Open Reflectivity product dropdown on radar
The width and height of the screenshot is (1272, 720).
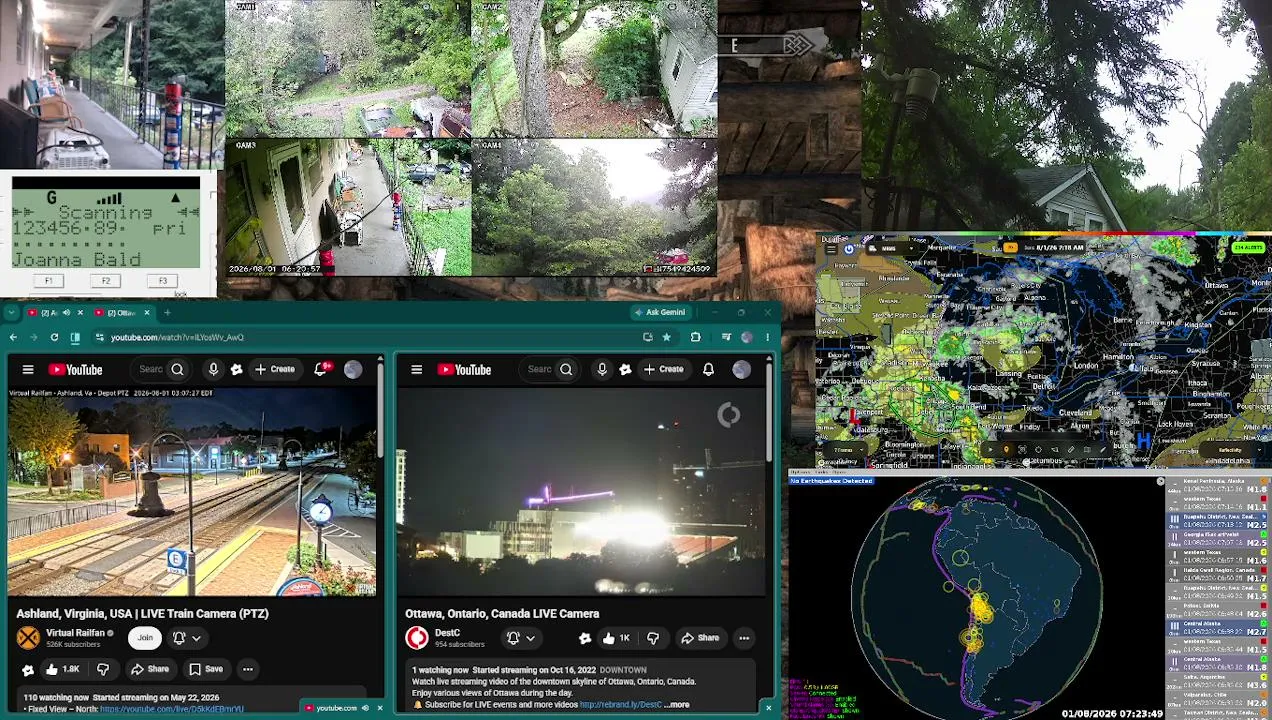point(1231,450)
